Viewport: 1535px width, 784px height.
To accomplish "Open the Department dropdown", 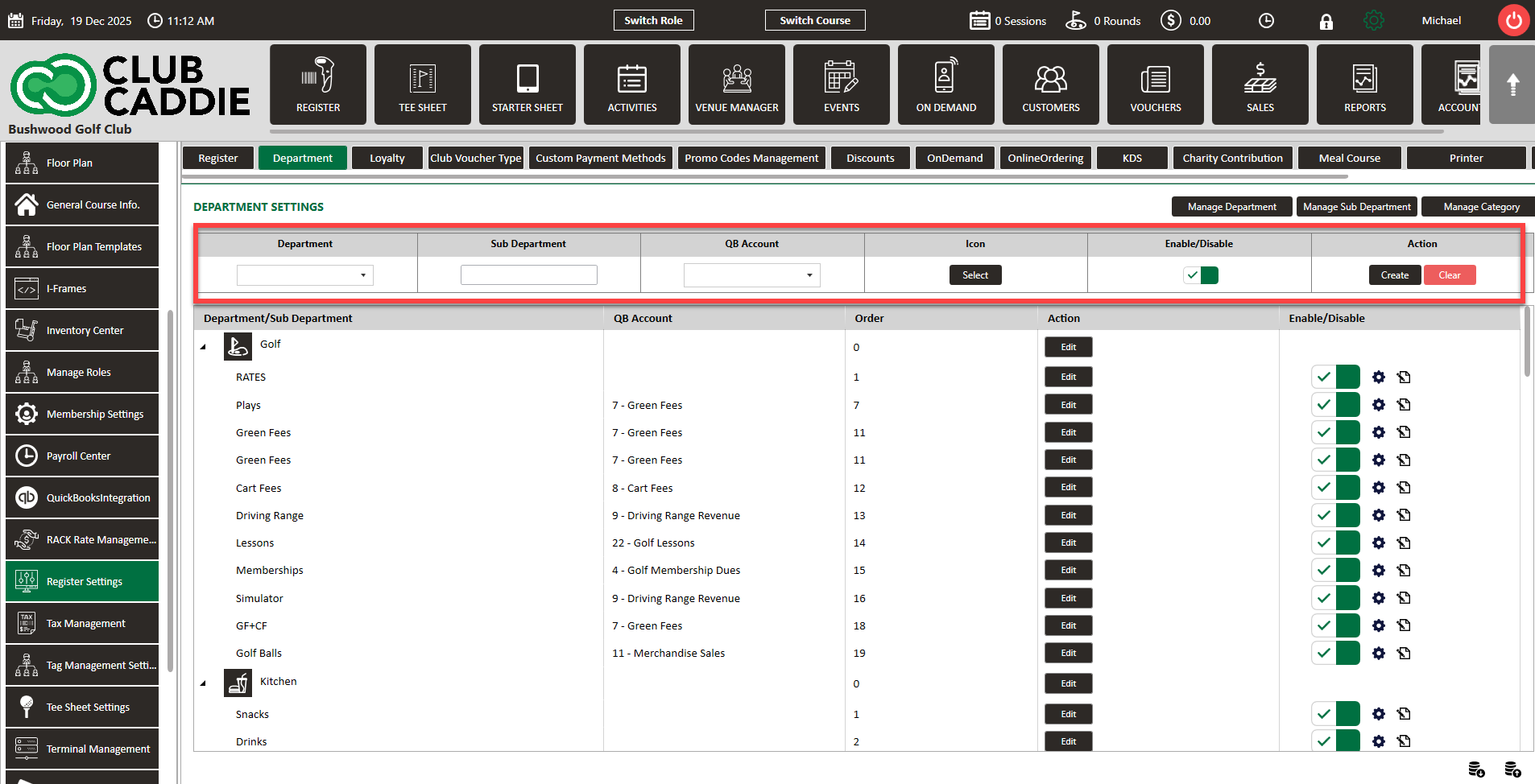I will (x=305, y=275).
